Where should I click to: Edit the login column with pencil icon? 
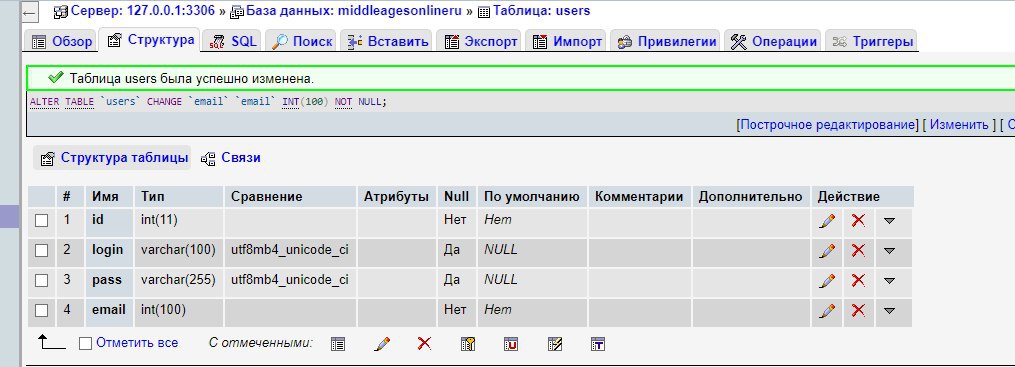click(827, 250)
